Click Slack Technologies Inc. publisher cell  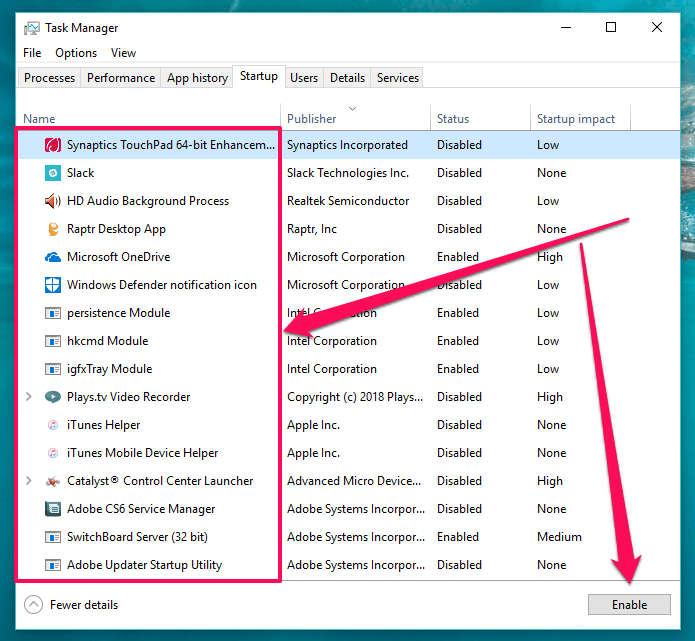tap(348, 173)
